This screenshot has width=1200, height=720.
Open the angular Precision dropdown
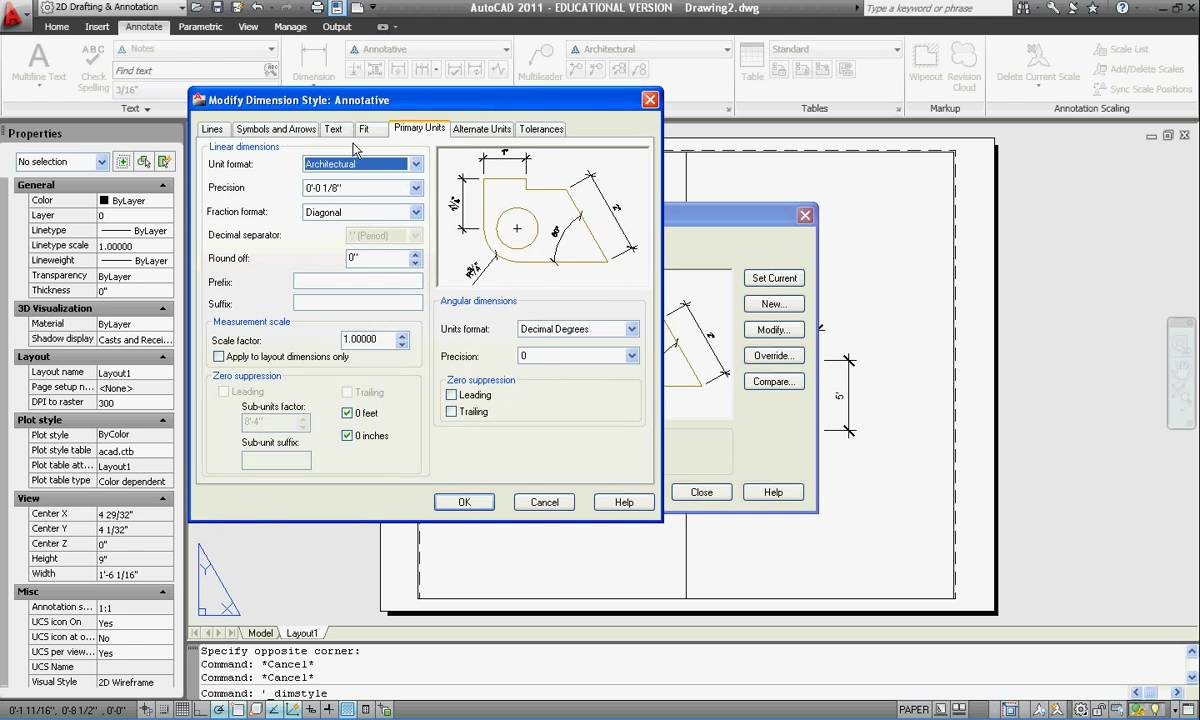578,356
